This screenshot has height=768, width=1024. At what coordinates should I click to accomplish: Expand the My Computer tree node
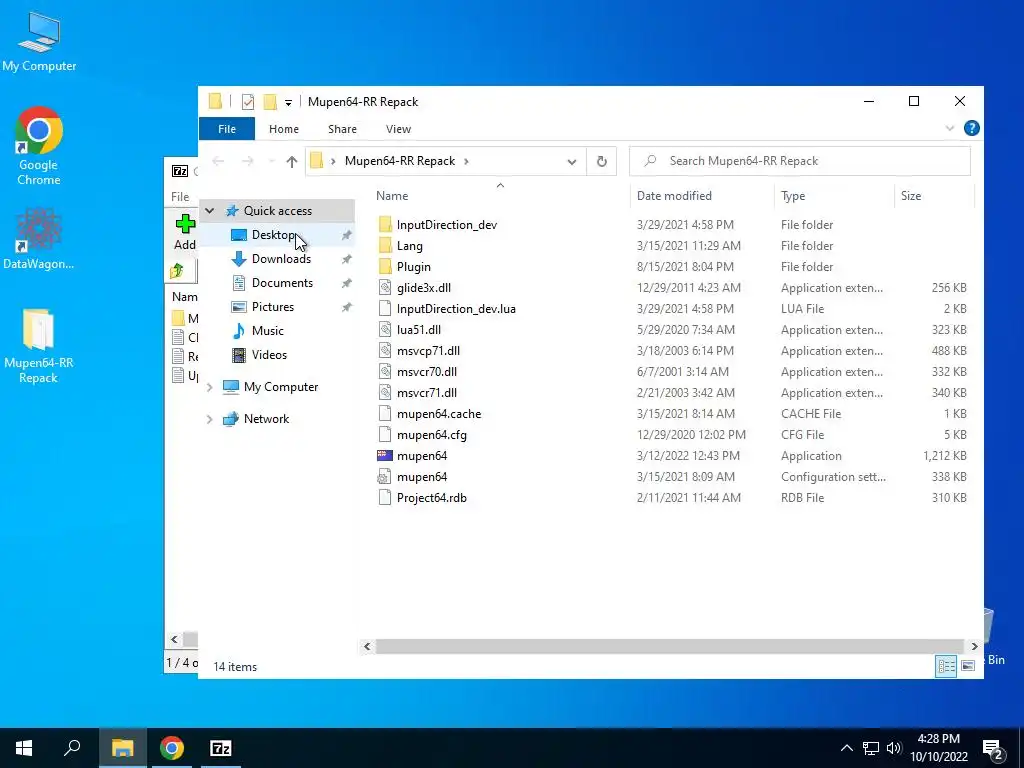[x=210, y=387]
